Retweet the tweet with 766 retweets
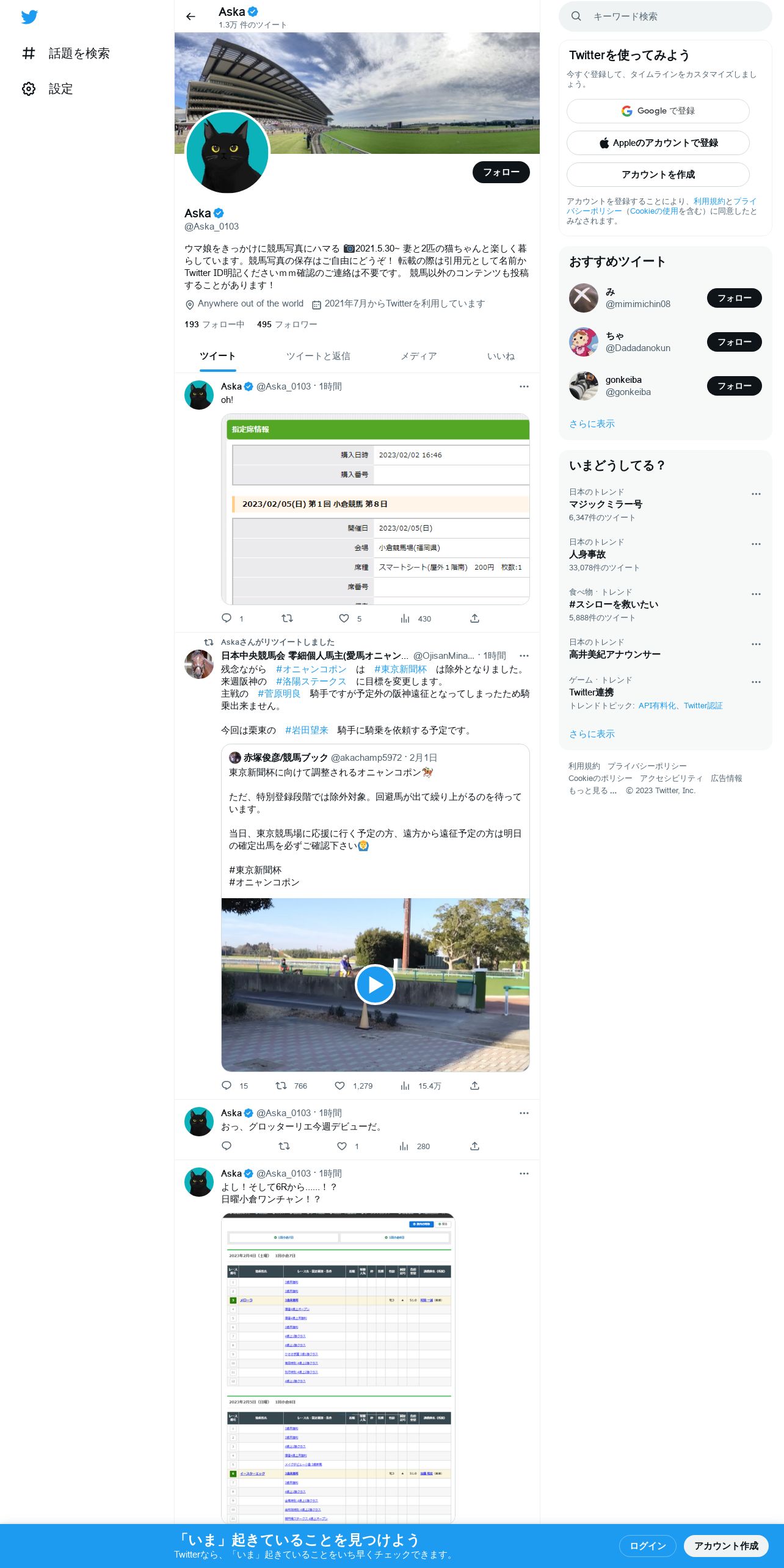 click(281, 1086)
